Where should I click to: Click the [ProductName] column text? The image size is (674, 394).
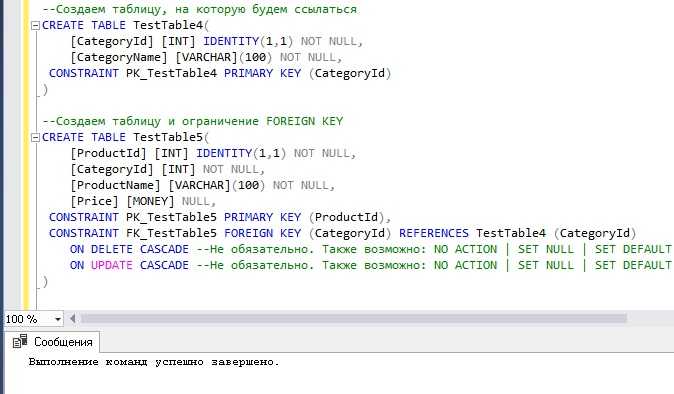(x=115, y=186)
